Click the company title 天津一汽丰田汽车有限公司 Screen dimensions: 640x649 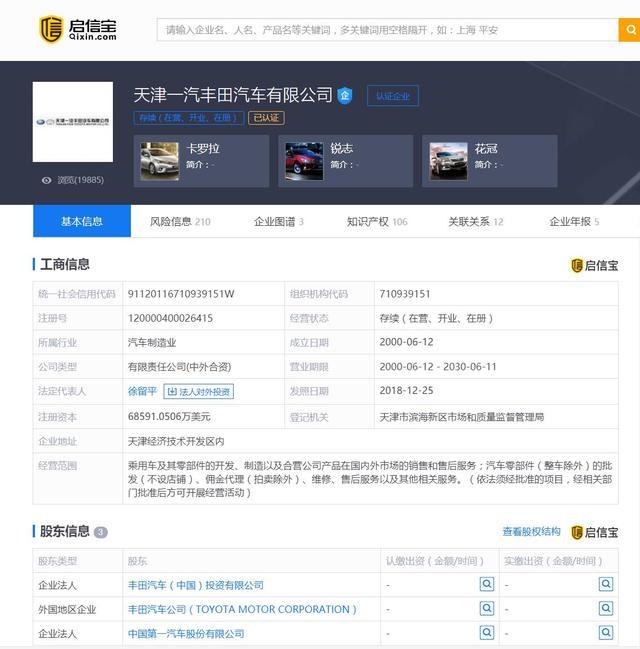click(x=233, y=95)
